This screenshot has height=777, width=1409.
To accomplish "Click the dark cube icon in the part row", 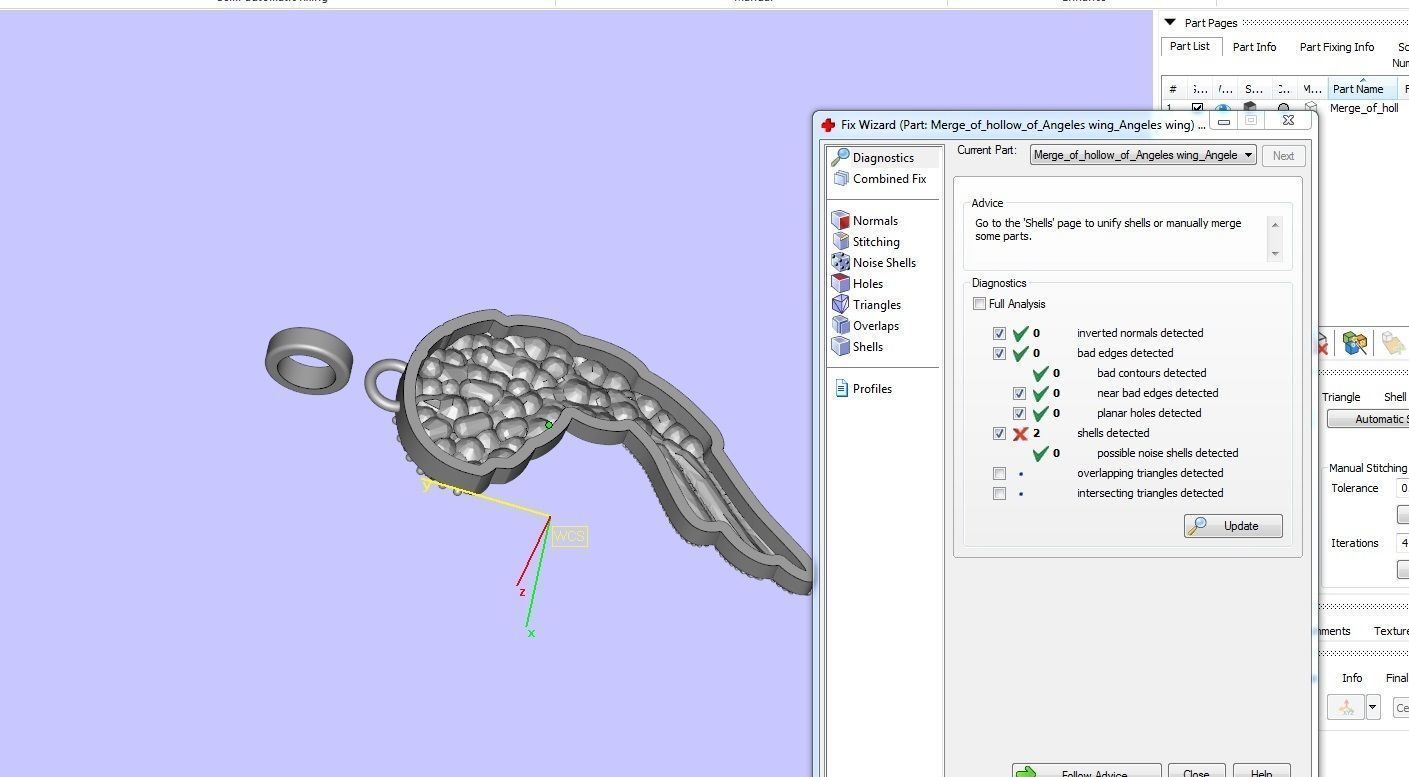I will [x=1250, y=108].
